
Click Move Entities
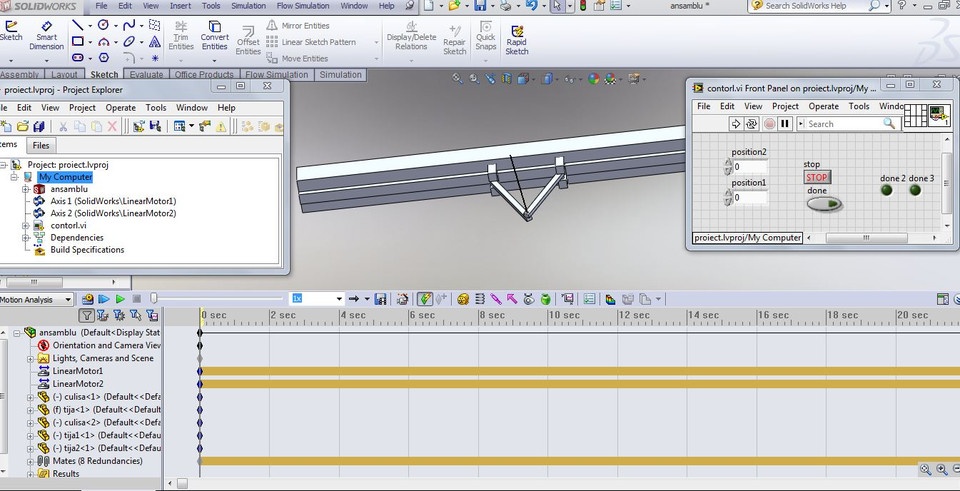coord(298,58)
